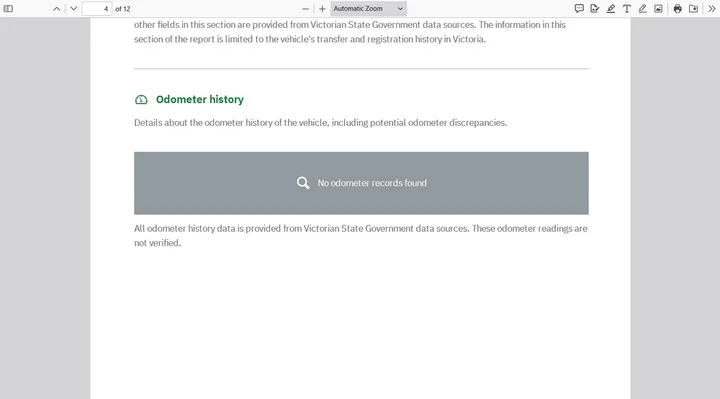720x399 pixels.
Task: Select the page number field
Action: (x=97, y=9)
